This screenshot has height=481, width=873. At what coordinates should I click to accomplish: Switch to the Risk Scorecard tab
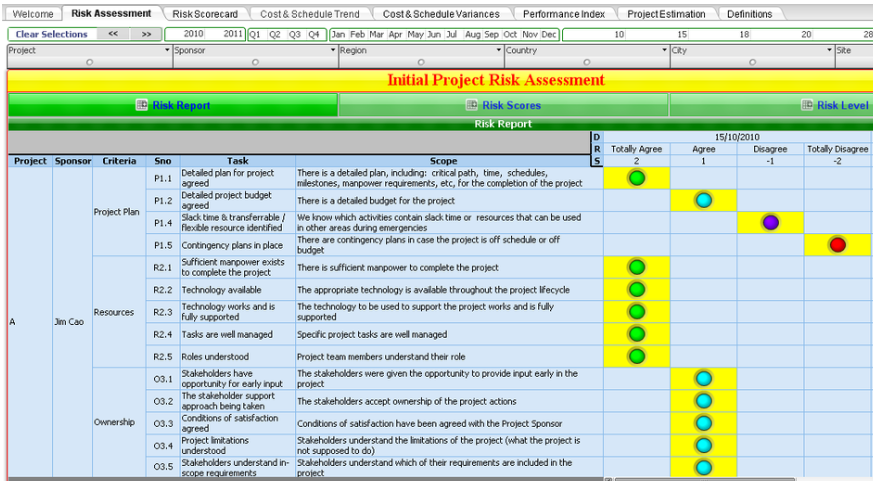pos(204,14)
